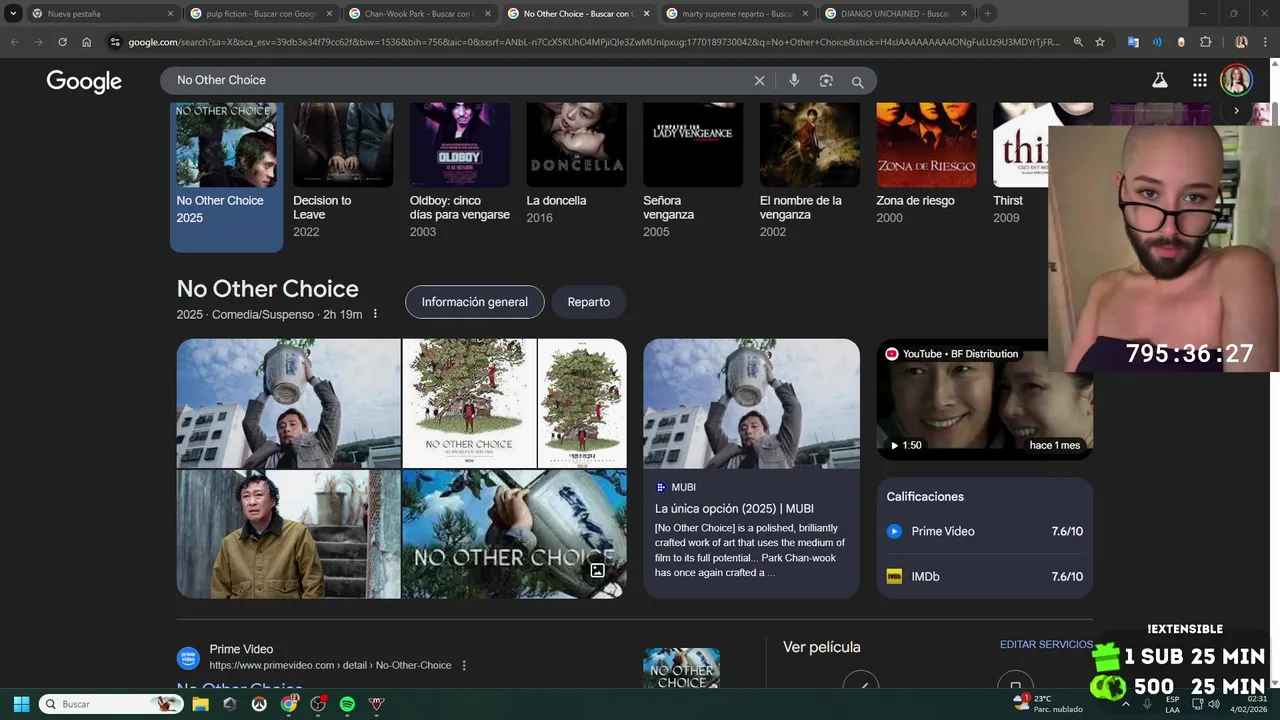Open man in yellow jacket image
Viewport: 1280px width, 720px height.
pyautogui.click(x=288, y=534)
